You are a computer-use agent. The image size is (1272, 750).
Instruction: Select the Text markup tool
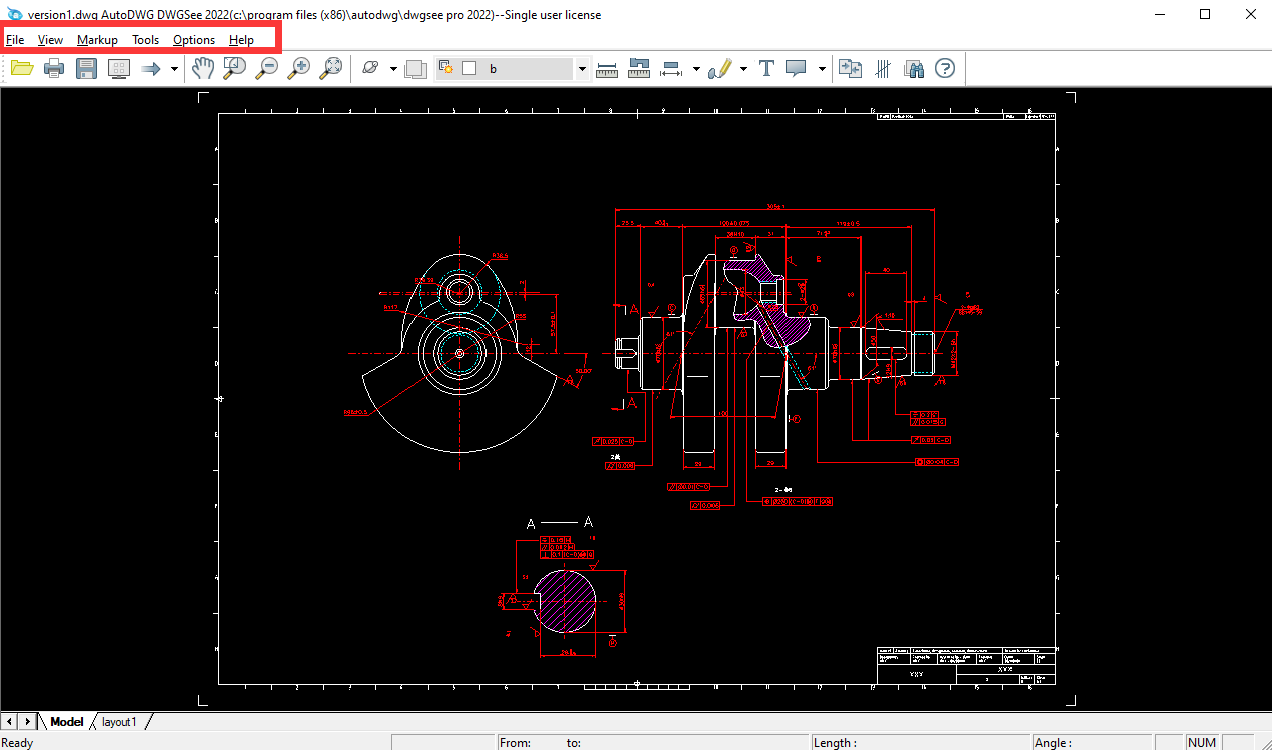(x=767, y=68)
